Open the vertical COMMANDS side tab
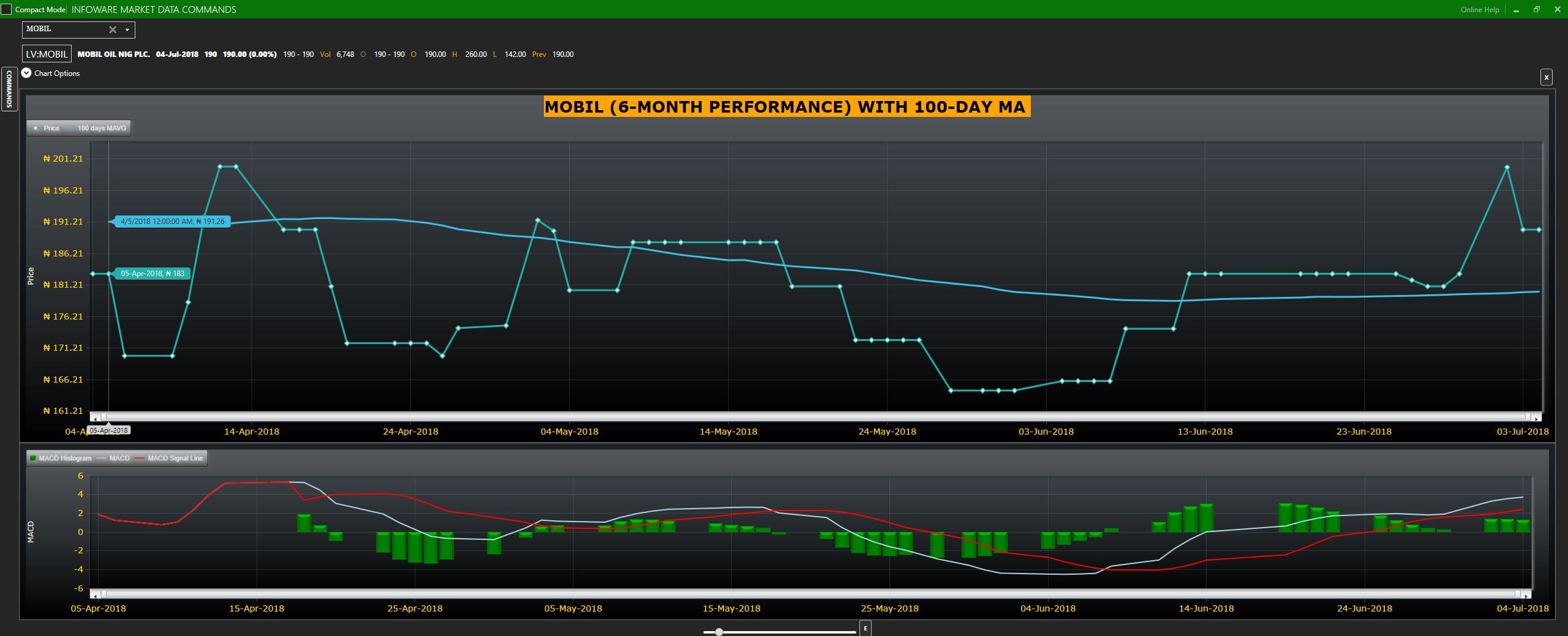This screenshot has width=1568, height=636. (x=9, y=89)
